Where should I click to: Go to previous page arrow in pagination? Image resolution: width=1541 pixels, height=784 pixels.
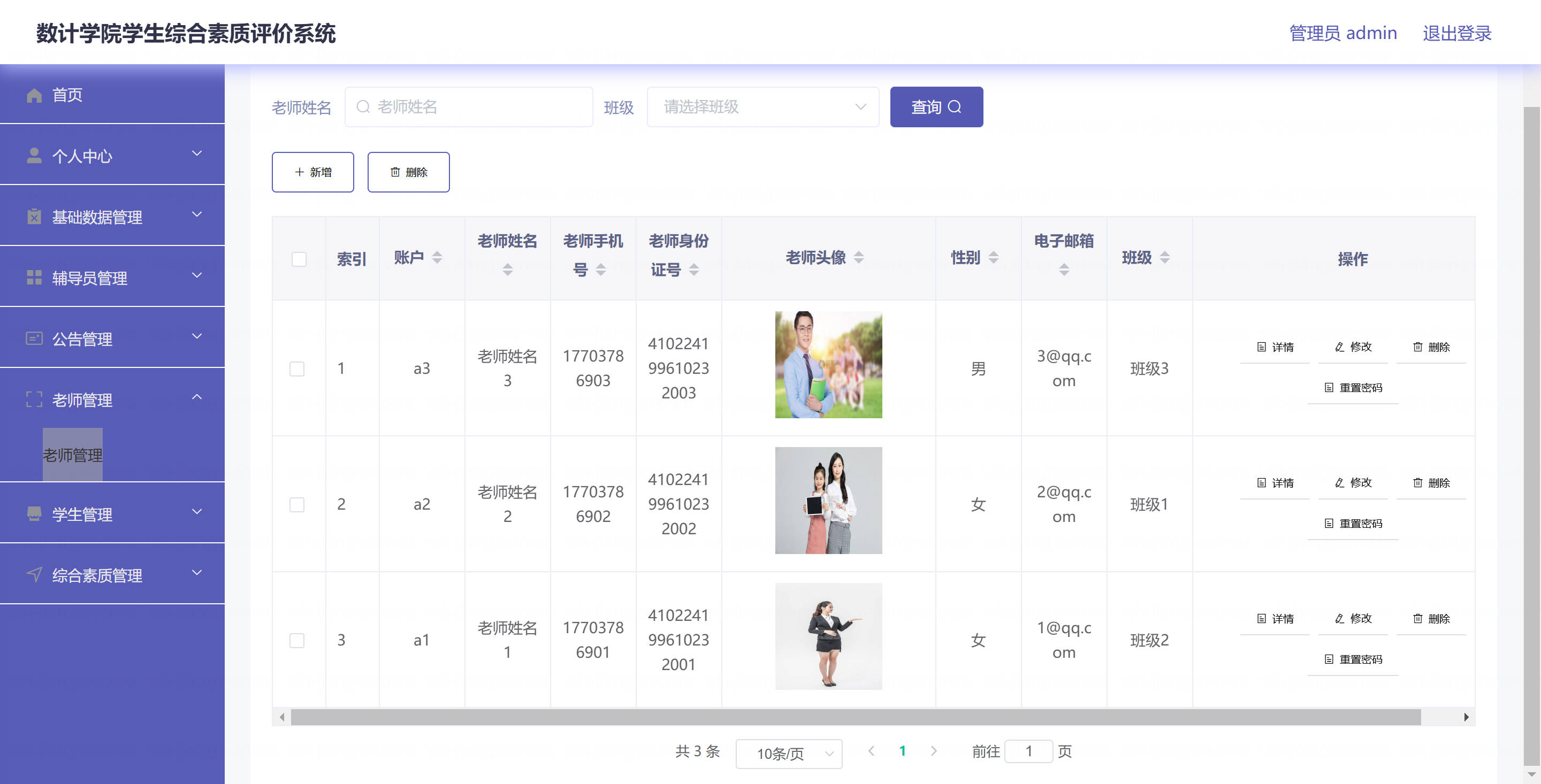coord(872,751)
